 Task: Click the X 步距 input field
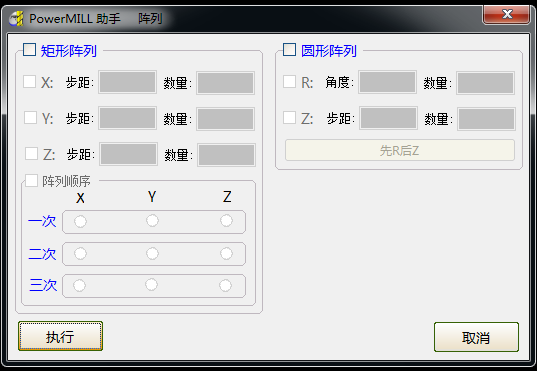coord(127,82)
